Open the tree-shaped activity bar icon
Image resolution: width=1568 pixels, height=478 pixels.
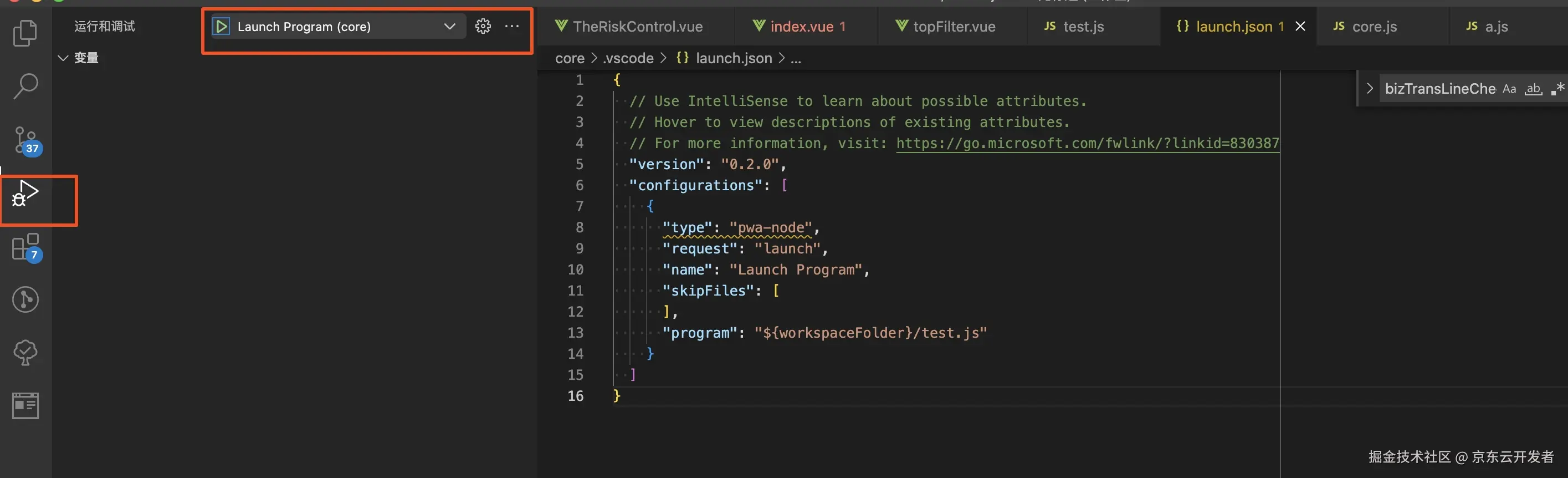[x=25, y=352]
